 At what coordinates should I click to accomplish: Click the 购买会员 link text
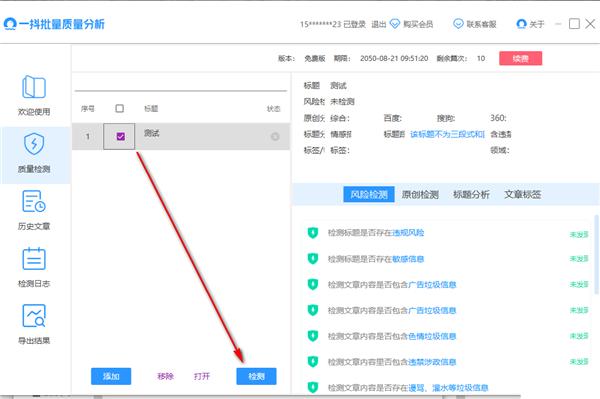(x=418, y=24)
